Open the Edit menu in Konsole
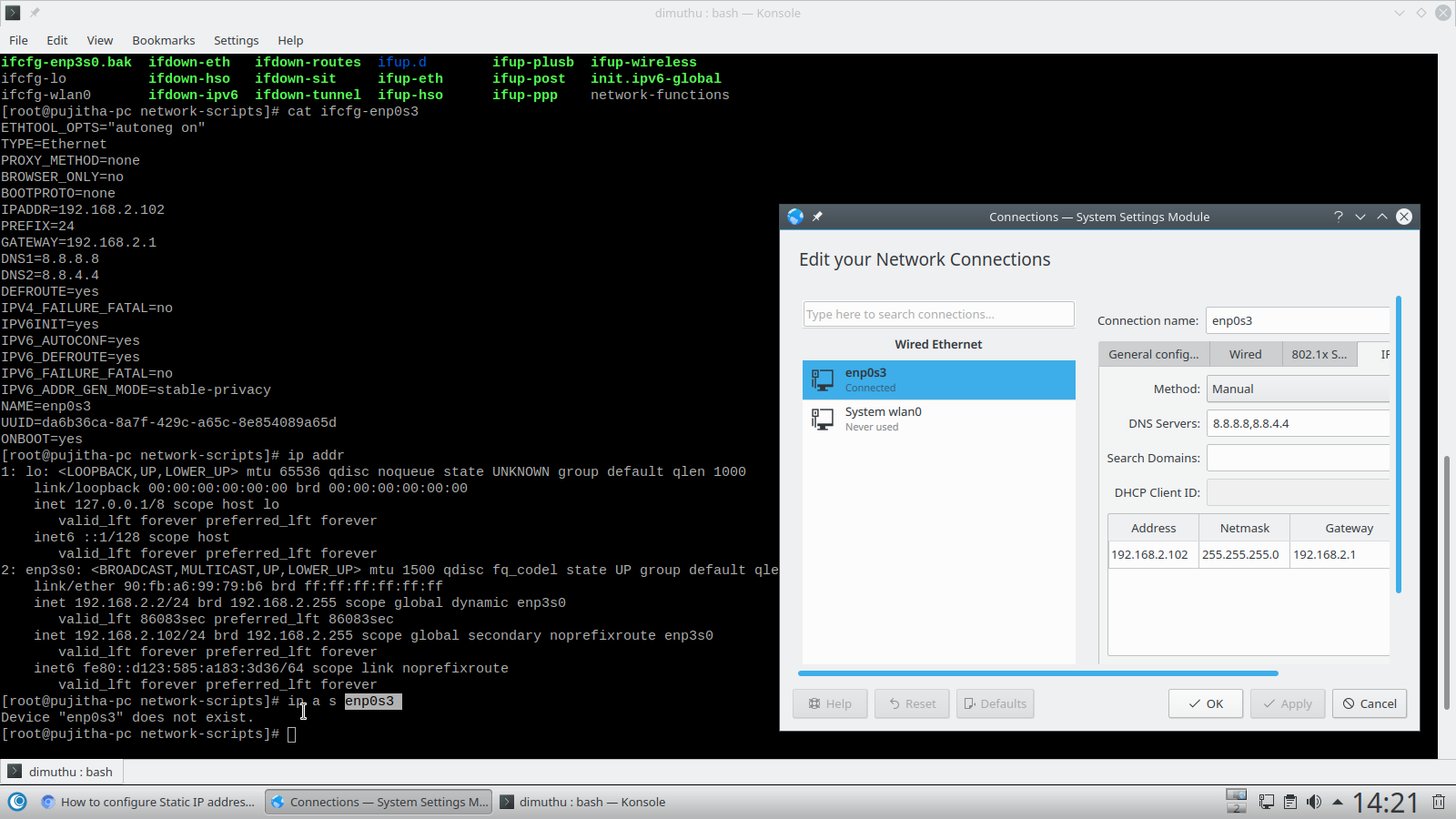This screenshot has width=1456, height=819. (x=57, y=40)
